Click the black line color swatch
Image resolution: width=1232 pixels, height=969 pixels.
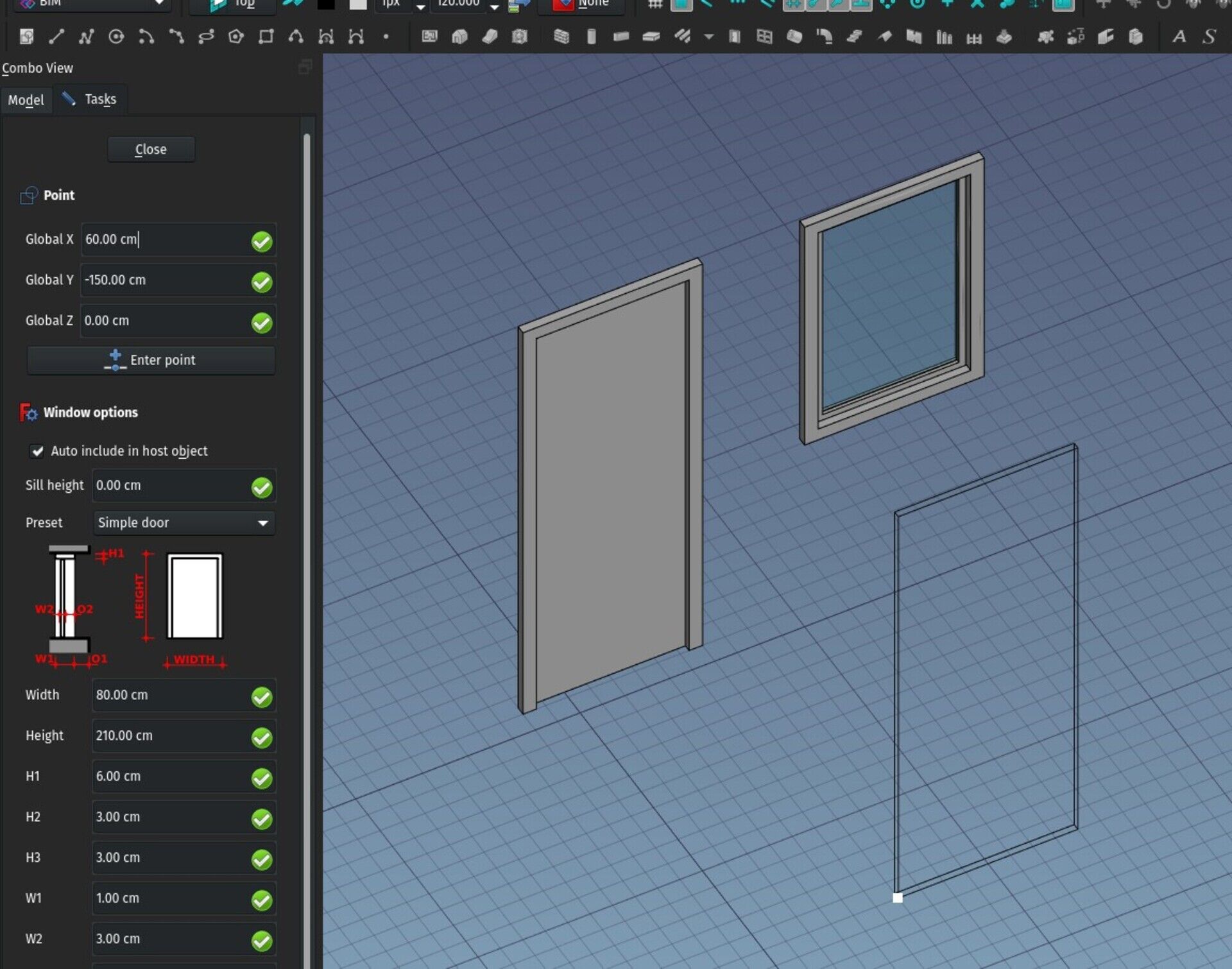326,4
